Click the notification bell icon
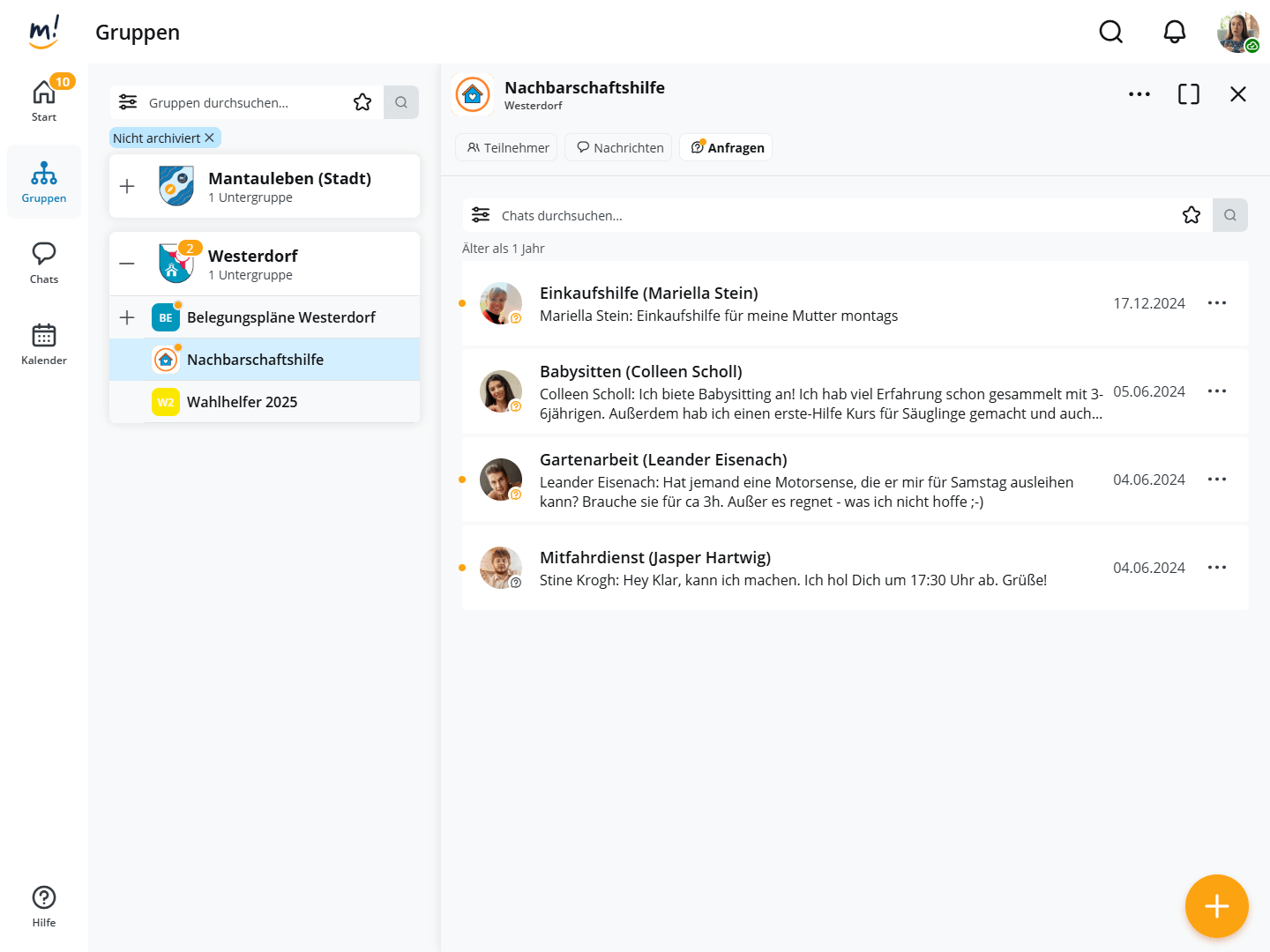This screenshot has height=952, width=1270. (1174, 33)
